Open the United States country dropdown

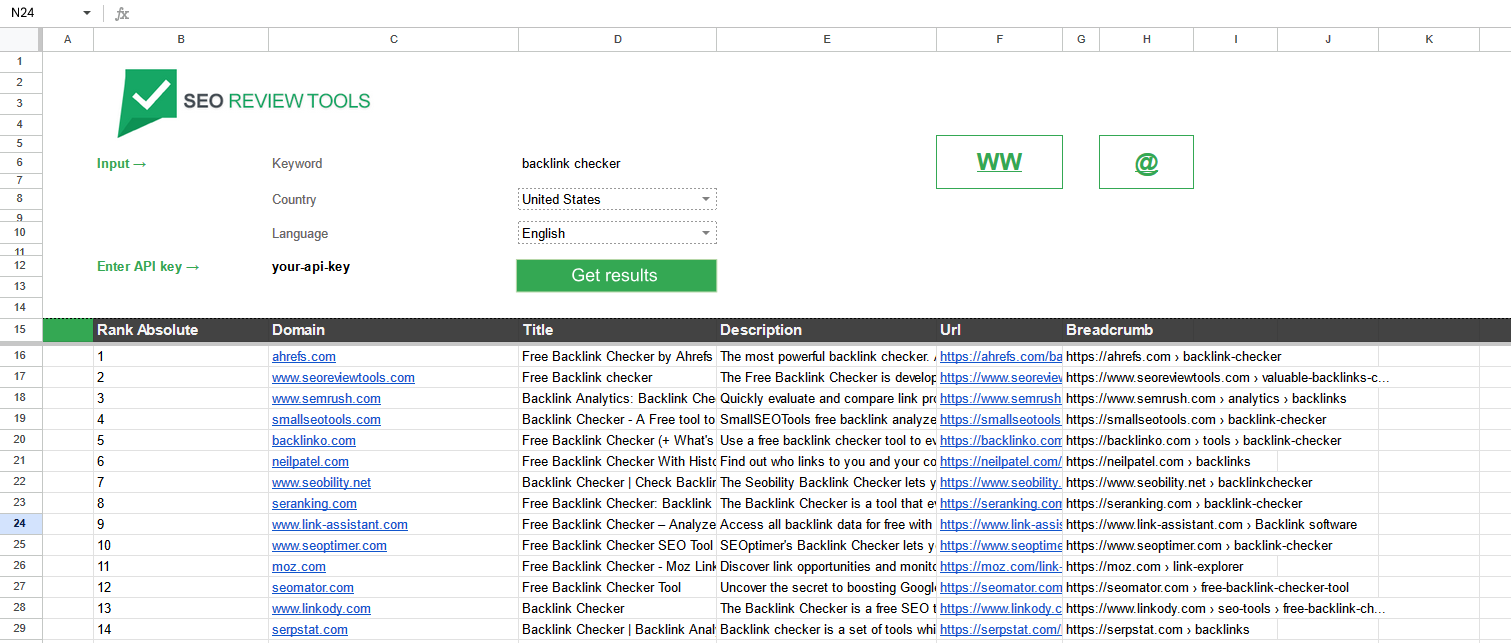617,199
